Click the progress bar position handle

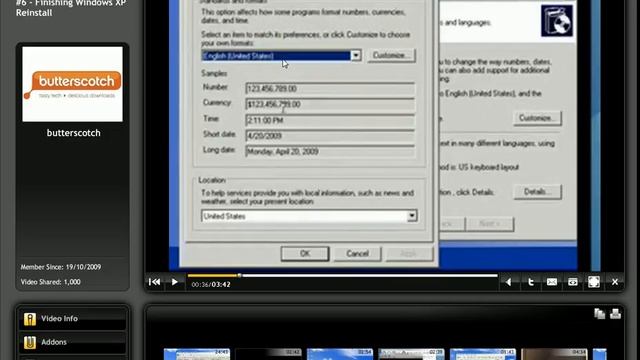[x=240, y=276]
